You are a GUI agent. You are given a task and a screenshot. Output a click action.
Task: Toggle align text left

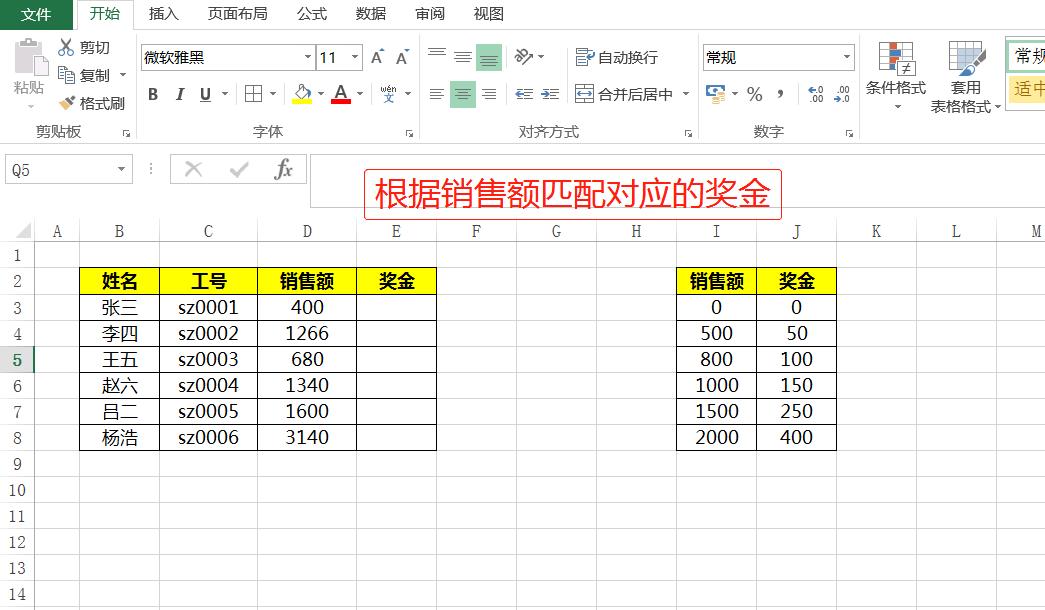coord(437,94)
